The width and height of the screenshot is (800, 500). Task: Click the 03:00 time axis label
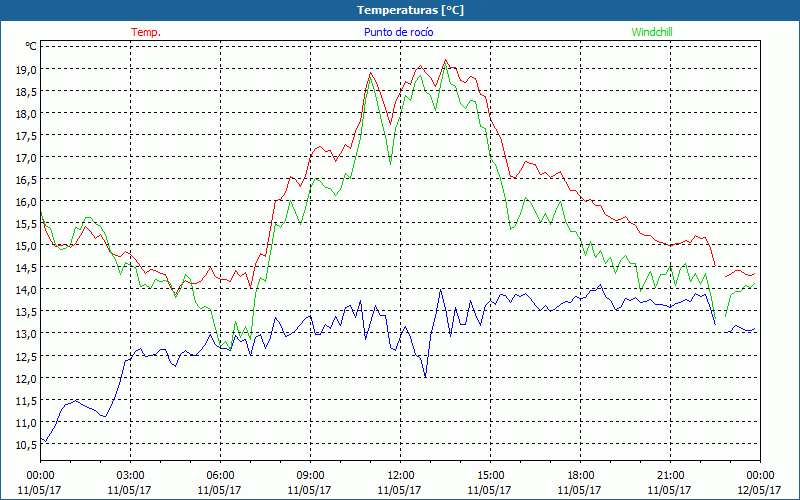tap(130, 476)
